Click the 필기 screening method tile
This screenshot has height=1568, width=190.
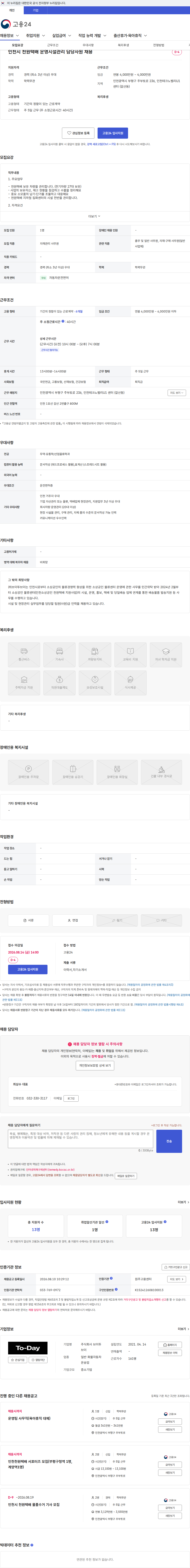click(x=117, y=920)
